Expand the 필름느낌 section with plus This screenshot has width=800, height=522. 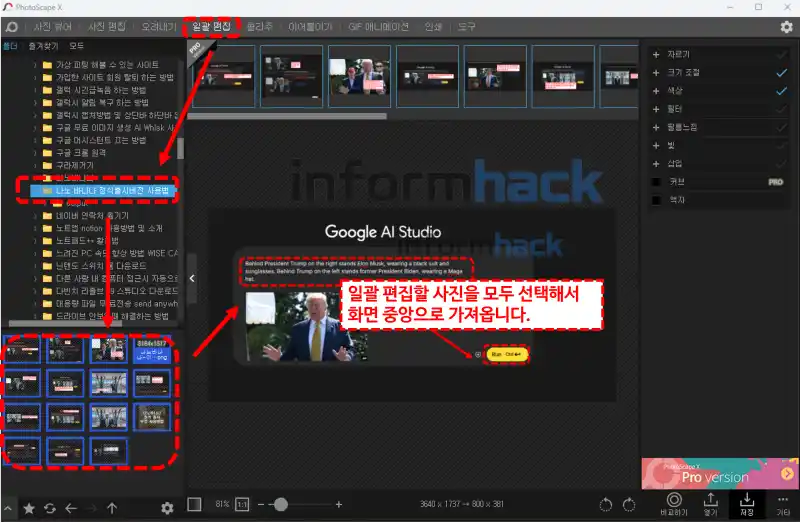[x=656, y=128]
